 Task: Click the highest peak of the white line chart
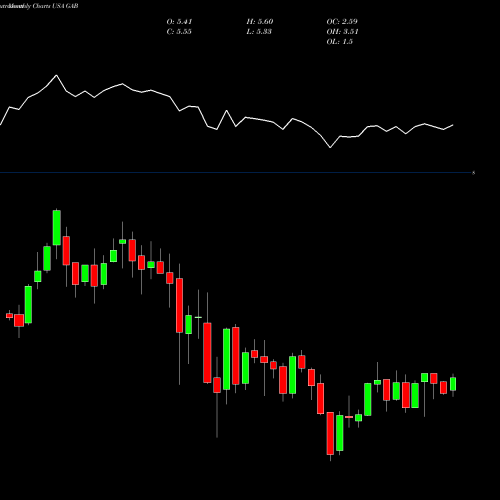(x=56, y=75)
